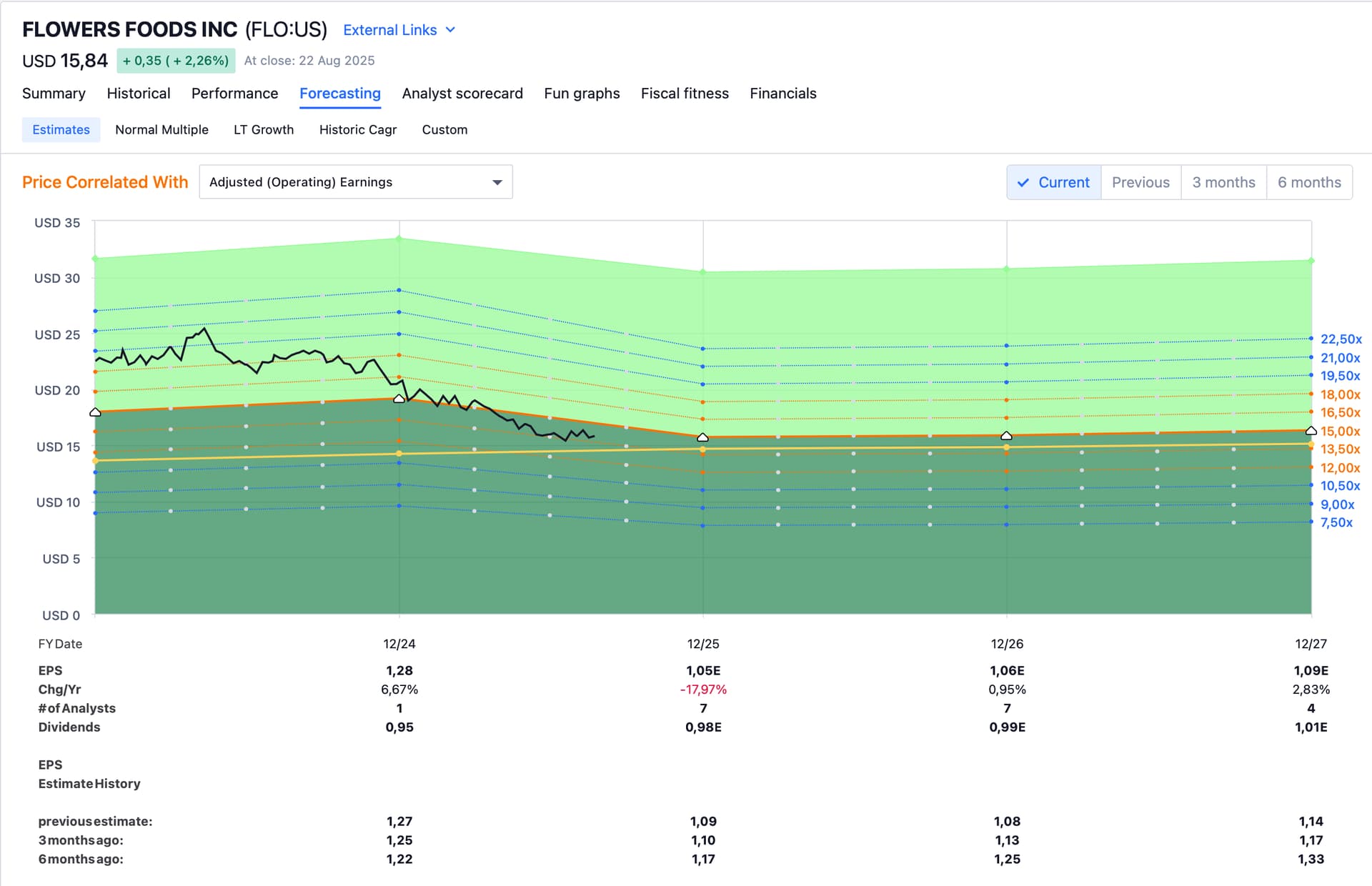The width and height of the screenshot is (1372, 886).
Task: Click the 15,00x multiple line label
Action: pos(1340,432)
